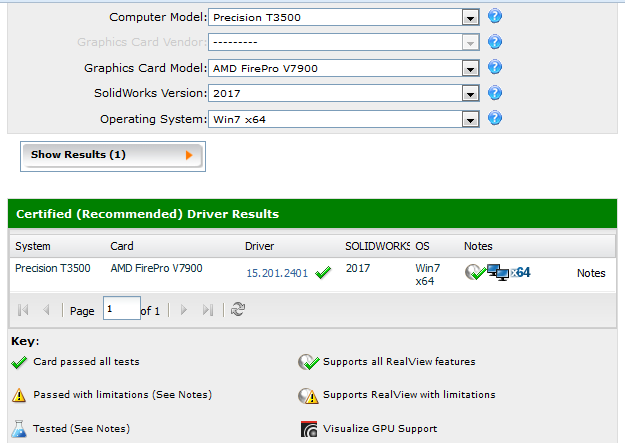
Task: Expand the Computer Model dropdown arrow
Action: point(470,18)
